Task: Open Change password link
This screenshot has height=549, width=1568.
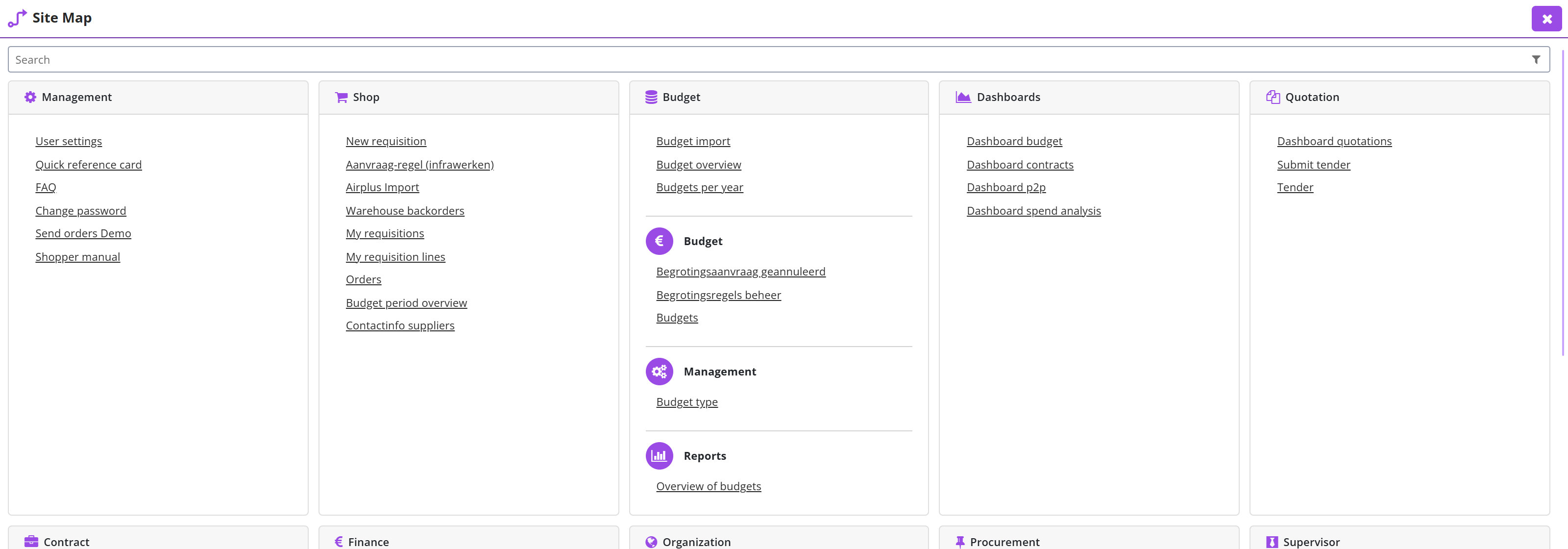Action: (x=81, y=211)
